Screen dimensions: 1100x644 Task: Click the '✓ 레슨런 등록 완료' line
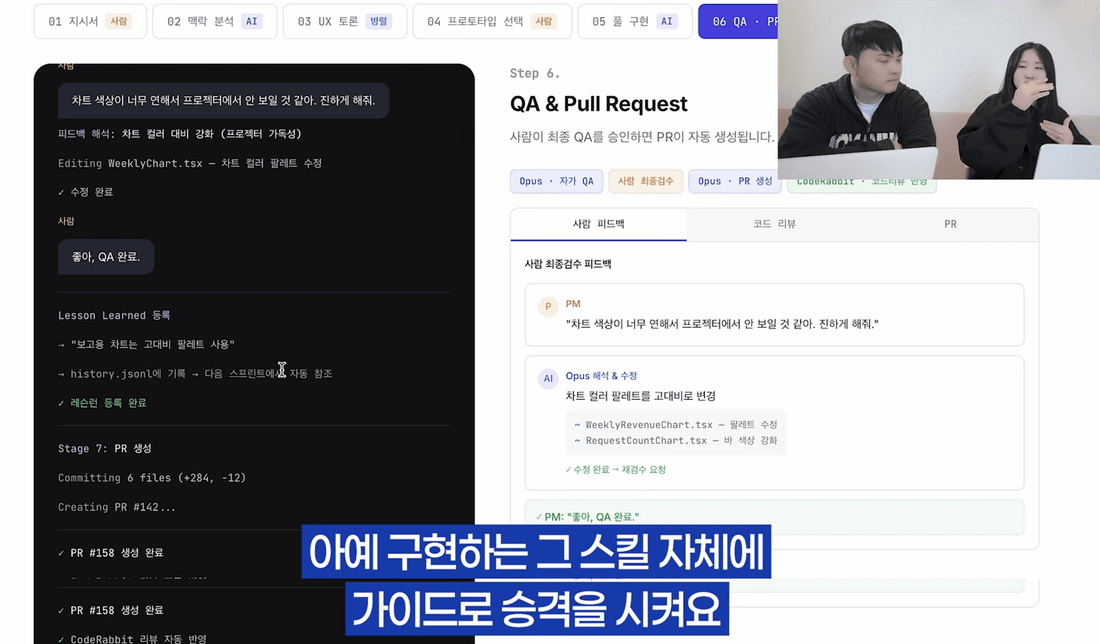102,403
